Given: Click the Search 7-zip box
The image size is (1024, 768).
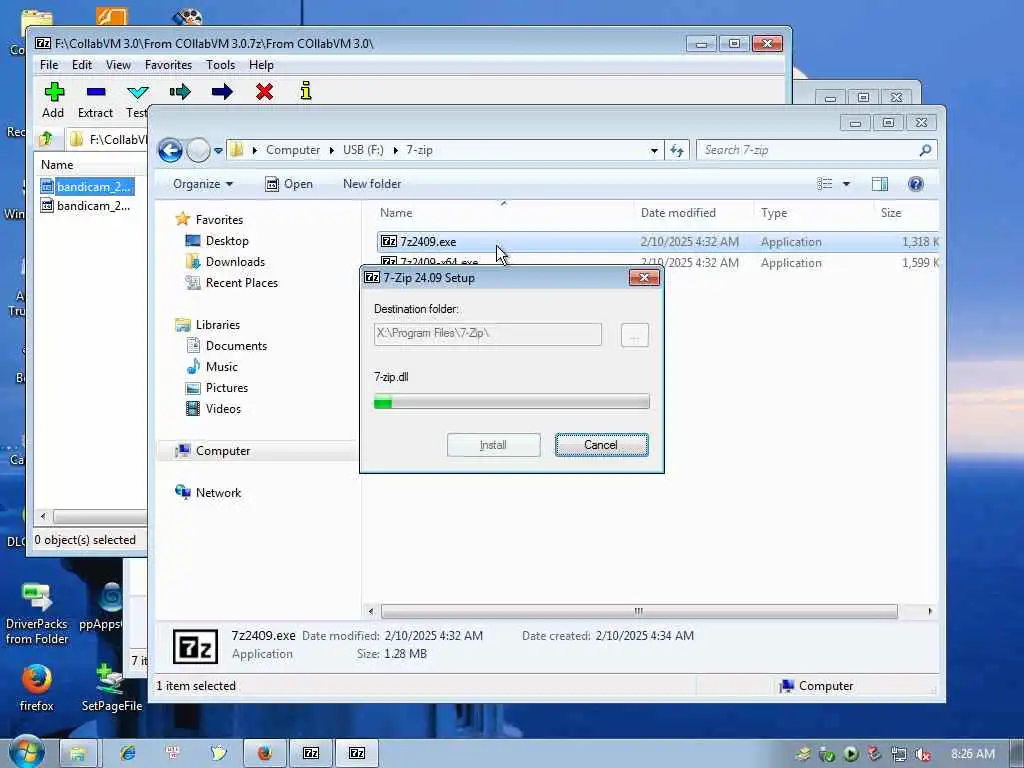Looking at the screenshot, I should coord(817,150).
